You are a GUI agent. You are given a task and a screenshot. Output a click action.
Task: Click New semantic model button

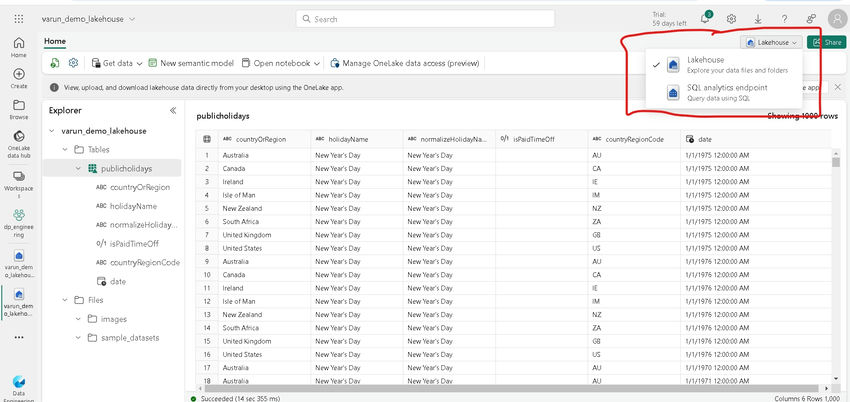[x=191, y=63]
